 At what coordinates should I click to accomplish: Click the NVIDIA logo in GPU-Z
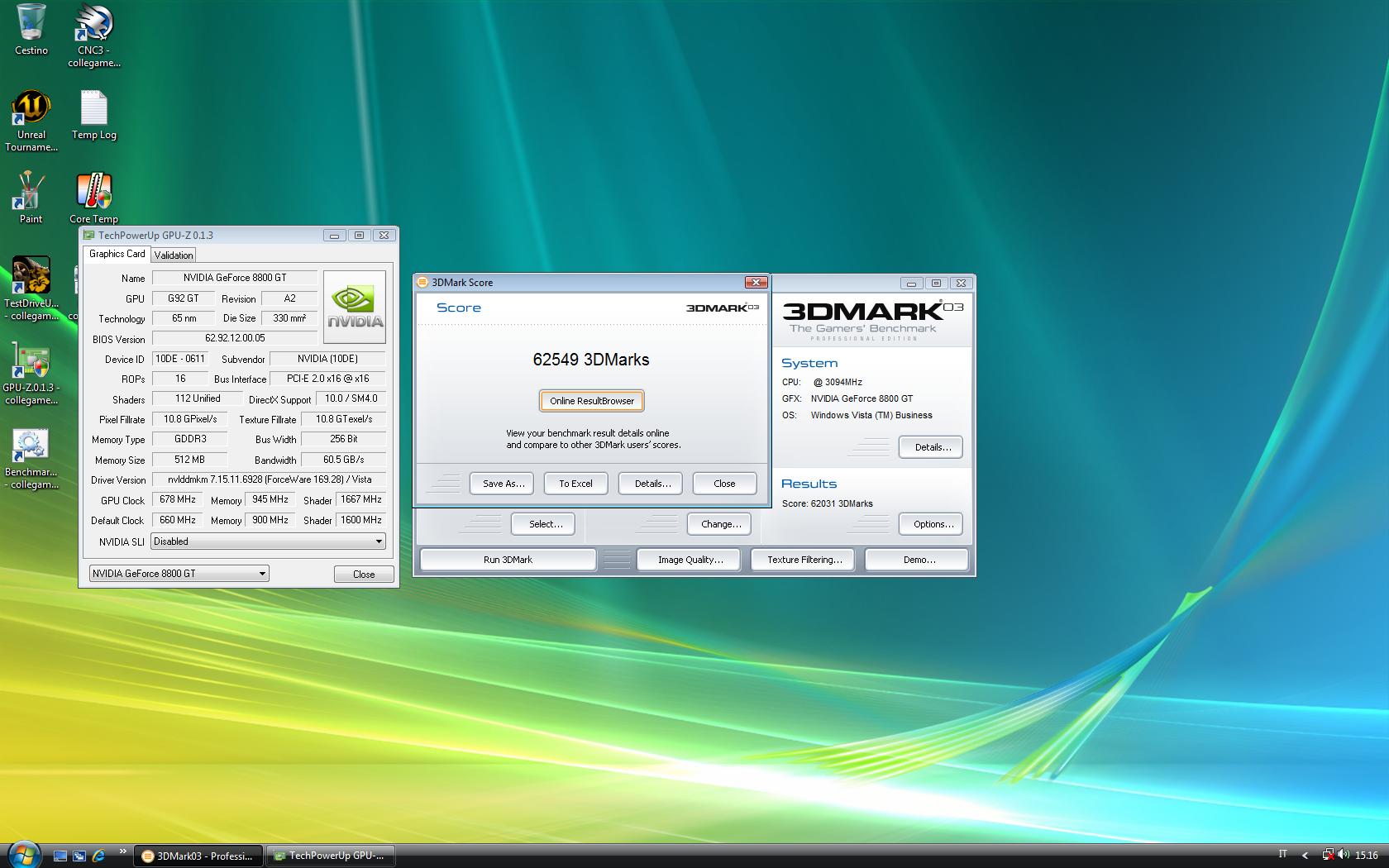point(355,307)
